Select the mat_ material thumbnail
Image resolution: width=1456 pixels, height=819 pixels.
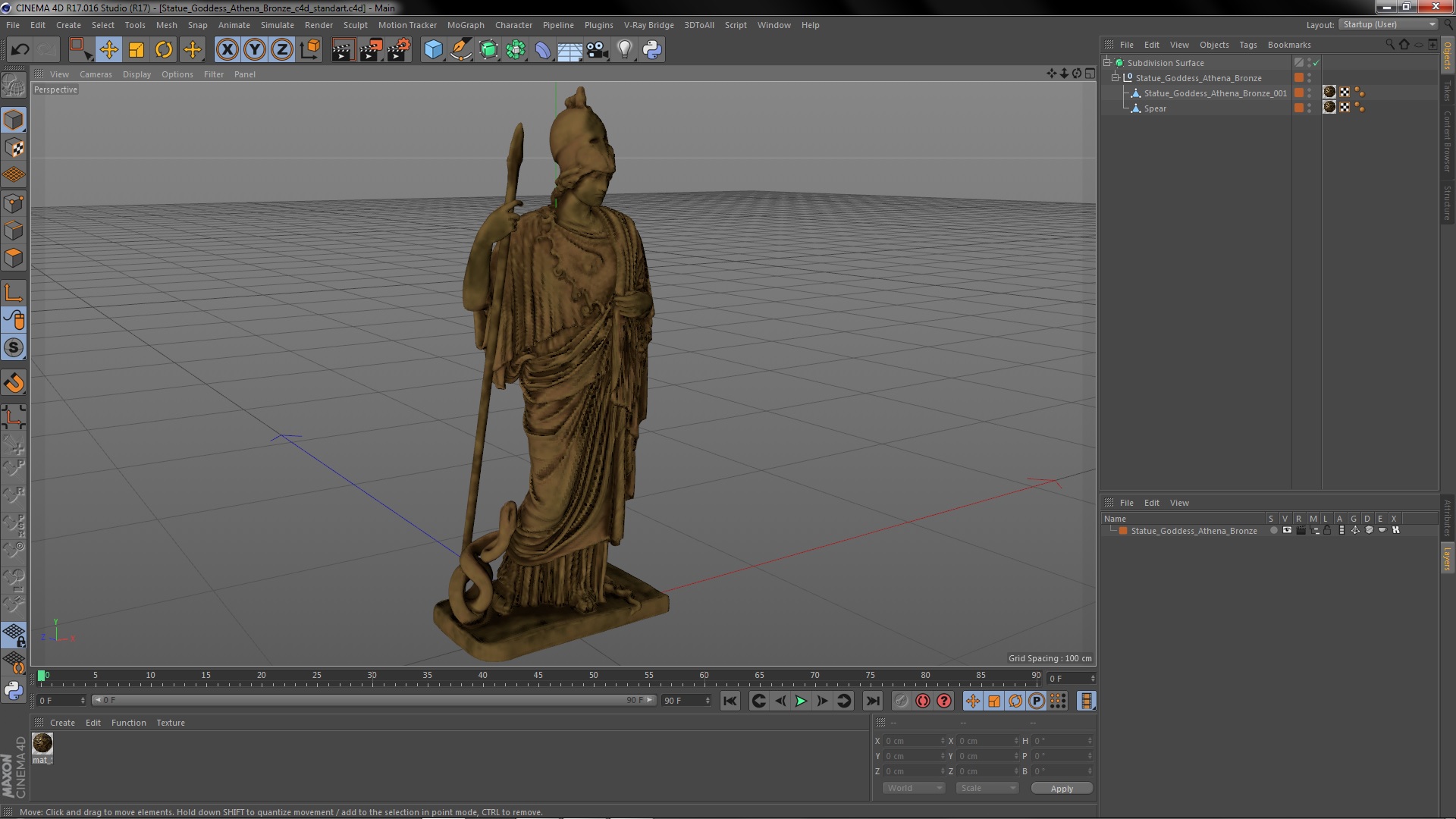[42, 742]
